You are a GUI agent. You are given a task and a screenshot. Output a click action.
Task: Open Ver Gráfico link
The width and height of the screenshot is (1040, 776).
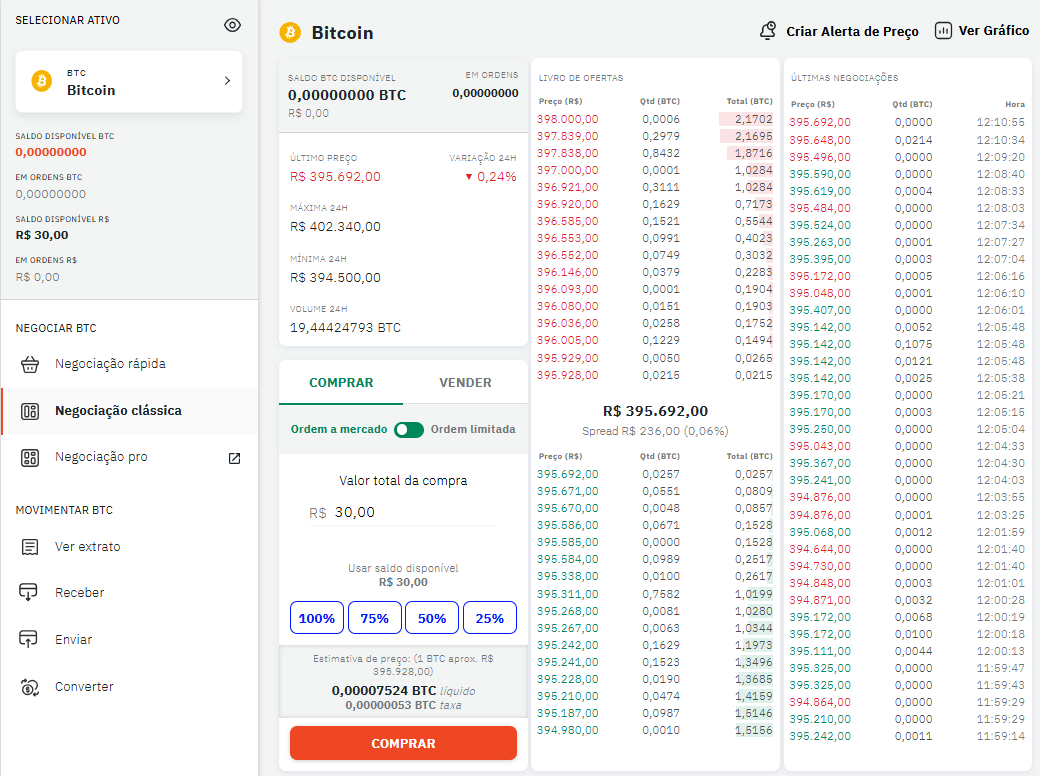click(x=994, y=31)
